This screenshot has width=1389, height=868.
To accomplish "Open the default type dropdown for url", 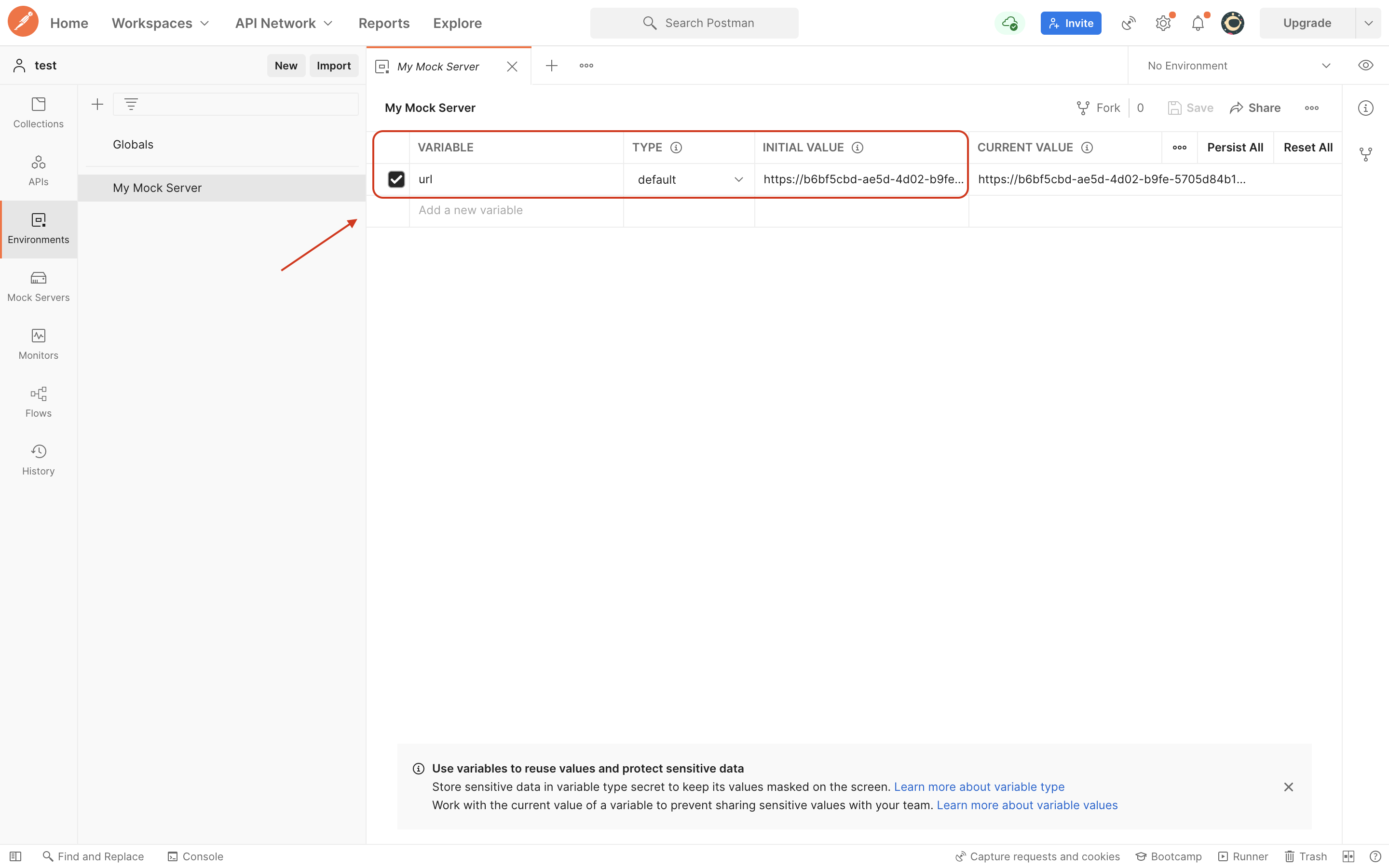I will (x=689, y=179).
